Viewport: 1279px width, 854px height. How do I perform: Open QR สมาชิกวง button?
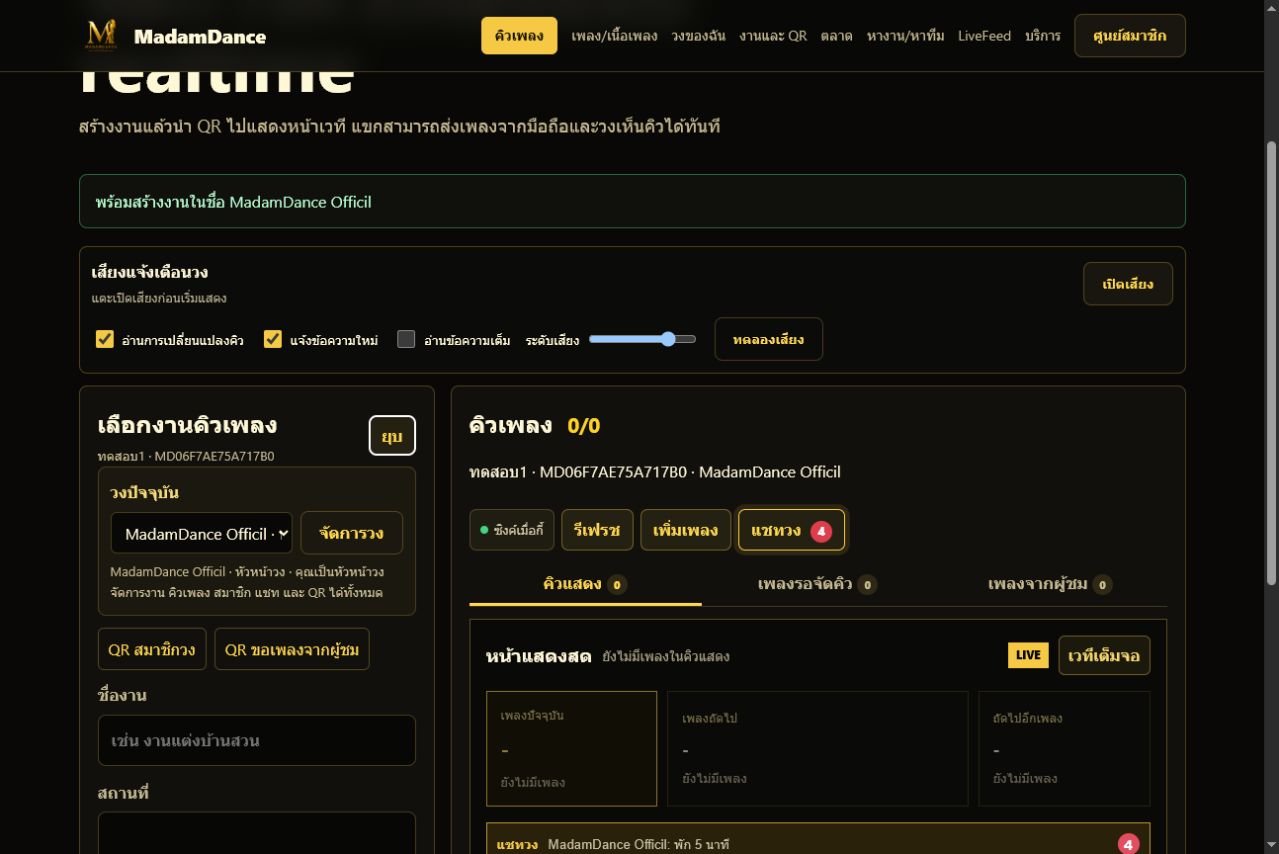tap(152, 649)
